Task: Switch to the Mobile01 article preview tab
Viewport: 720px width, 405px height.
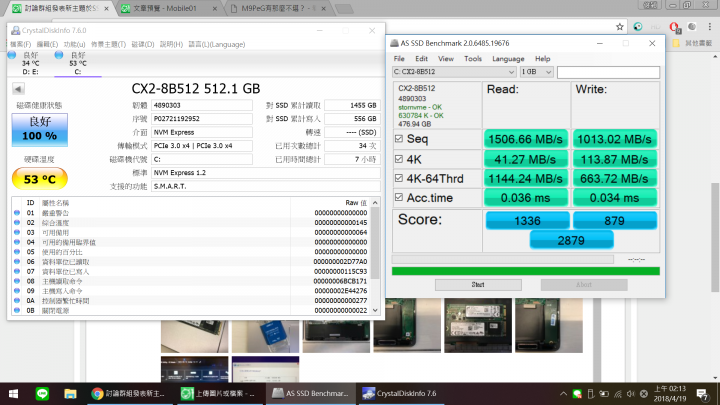Action: pos(164,8)
